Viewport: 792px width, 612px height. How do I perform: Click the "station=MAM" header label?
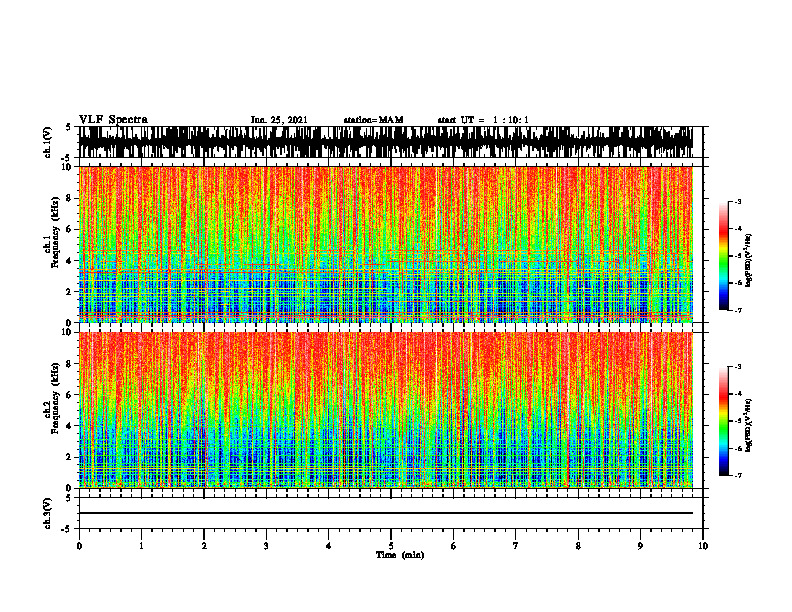coord(373,120)
